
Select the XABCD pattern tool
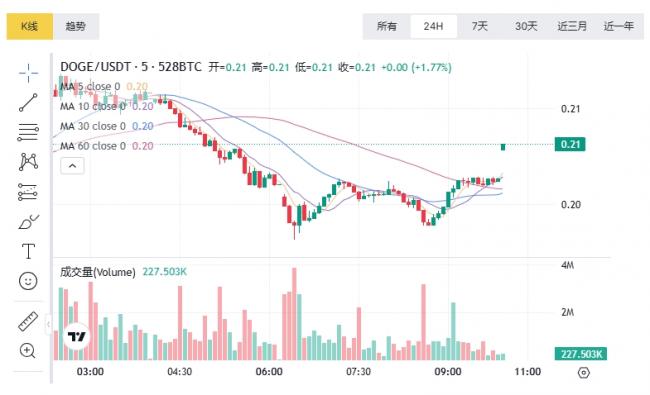28,162
